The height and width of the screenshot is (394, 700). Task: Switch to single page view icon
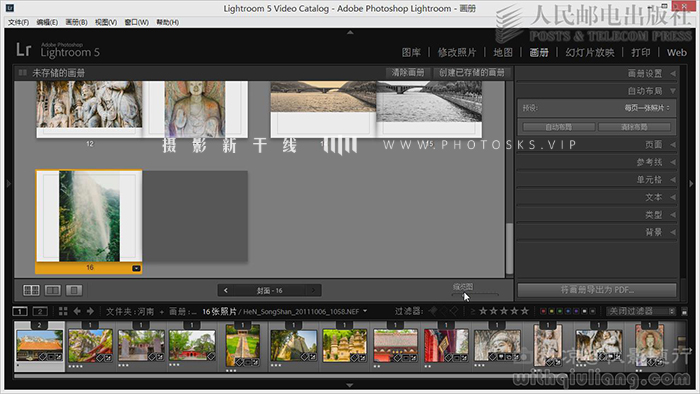coord(74,290)
